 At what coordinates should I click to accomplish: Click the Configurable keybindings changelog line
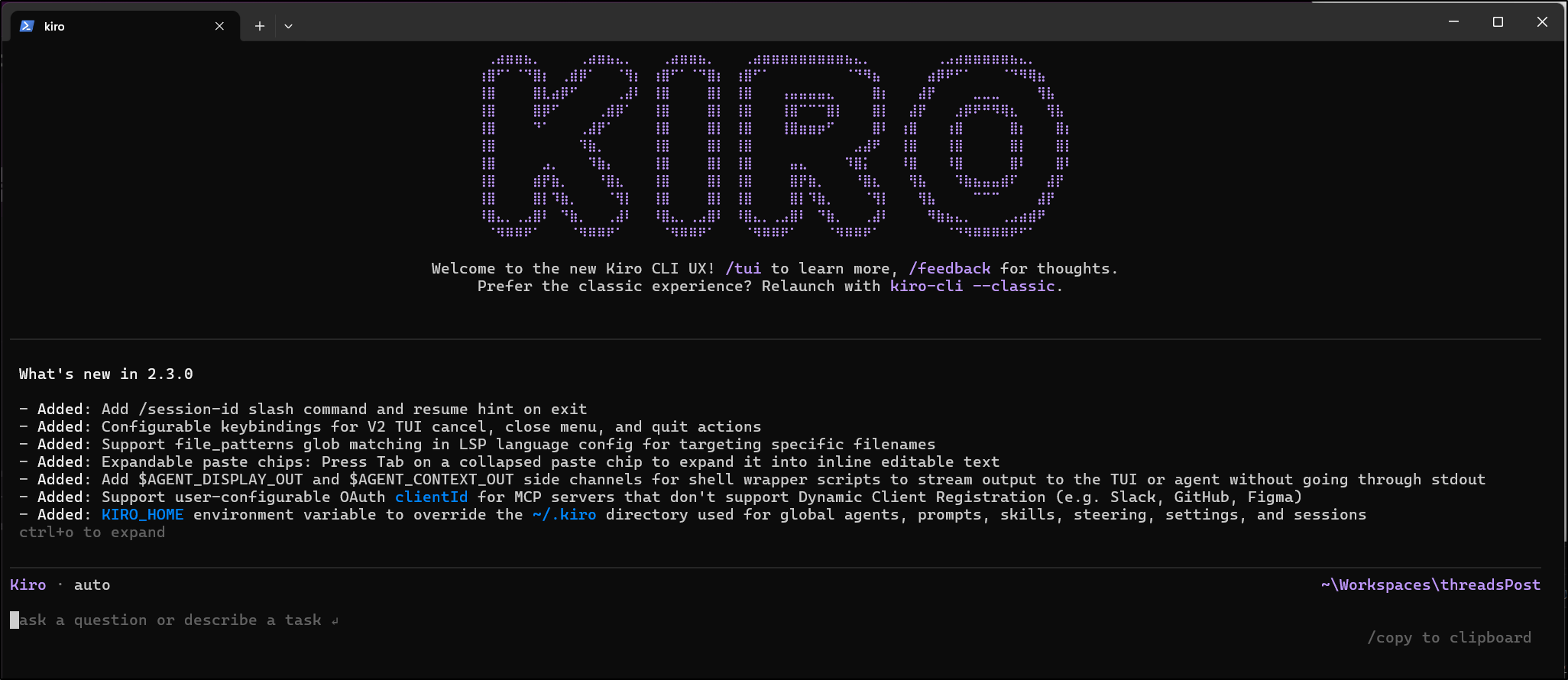pyautogui.click(x=390, y=426)
